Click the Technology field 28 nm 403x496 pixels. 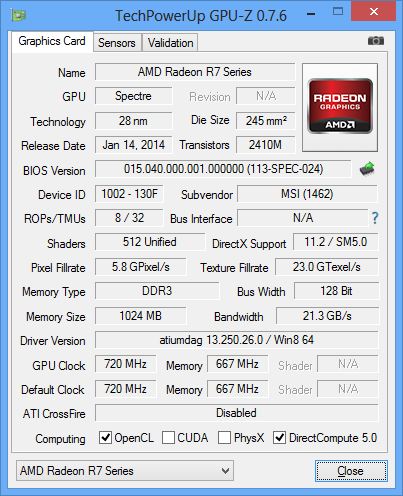click(x=133, y=121)
